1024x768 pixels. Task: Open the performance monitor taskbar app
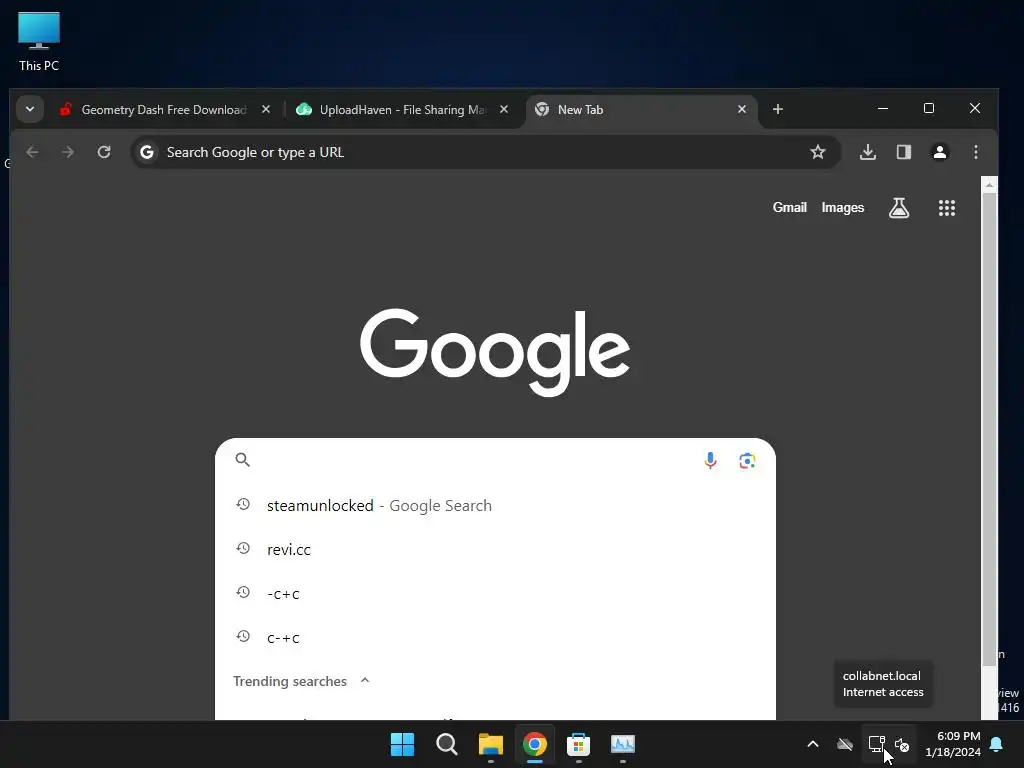coord(623,744)
